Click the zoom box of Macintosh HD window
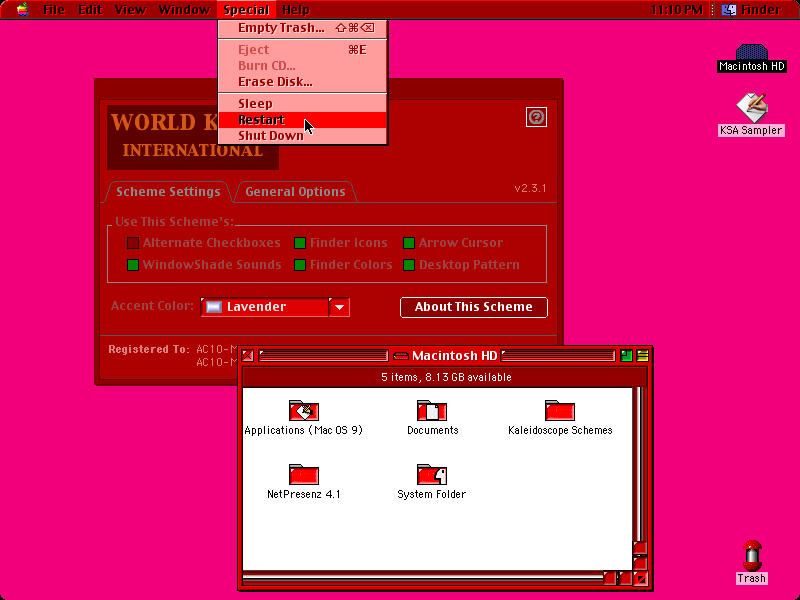Screen dimensions: 800x600 point(627,356)
